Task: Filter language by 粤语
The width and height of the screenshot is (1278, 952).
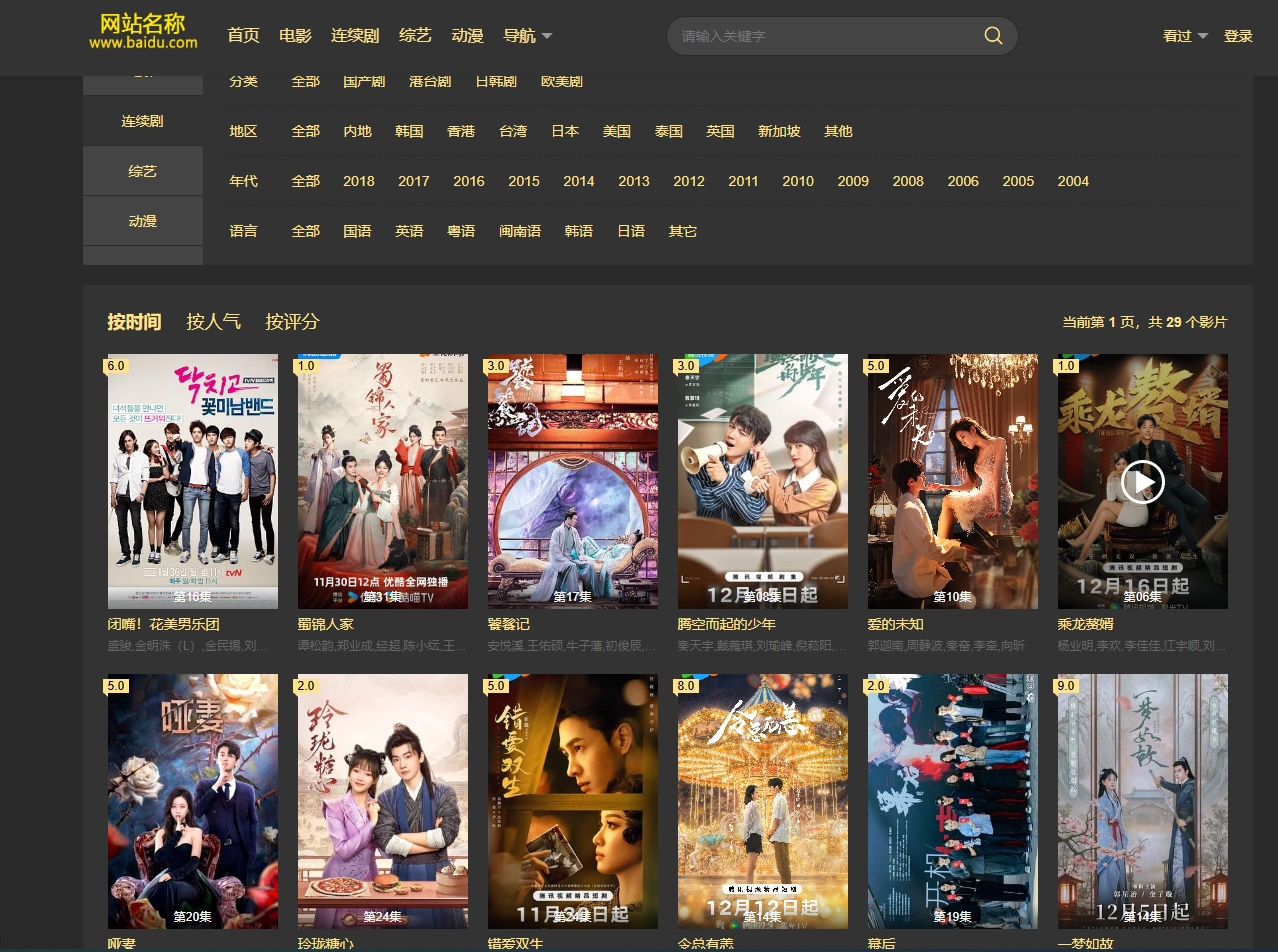Action: click(461, 231)
